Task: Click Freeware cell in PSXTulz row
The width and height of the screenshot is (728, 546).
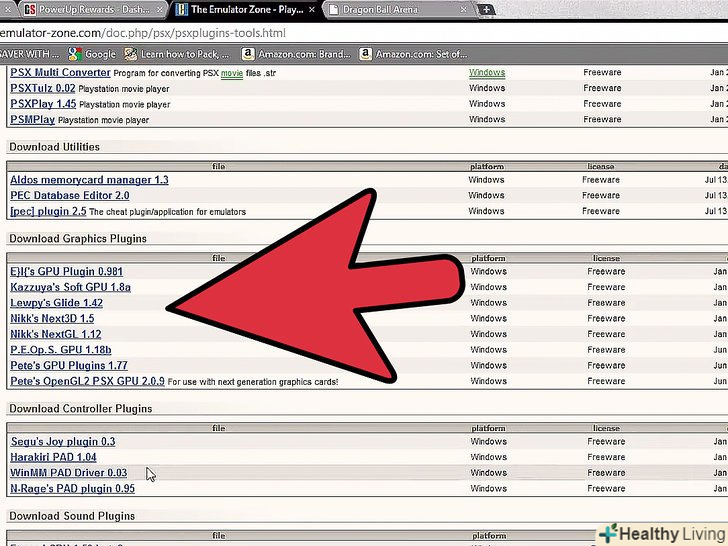Action: coord(602,88)
